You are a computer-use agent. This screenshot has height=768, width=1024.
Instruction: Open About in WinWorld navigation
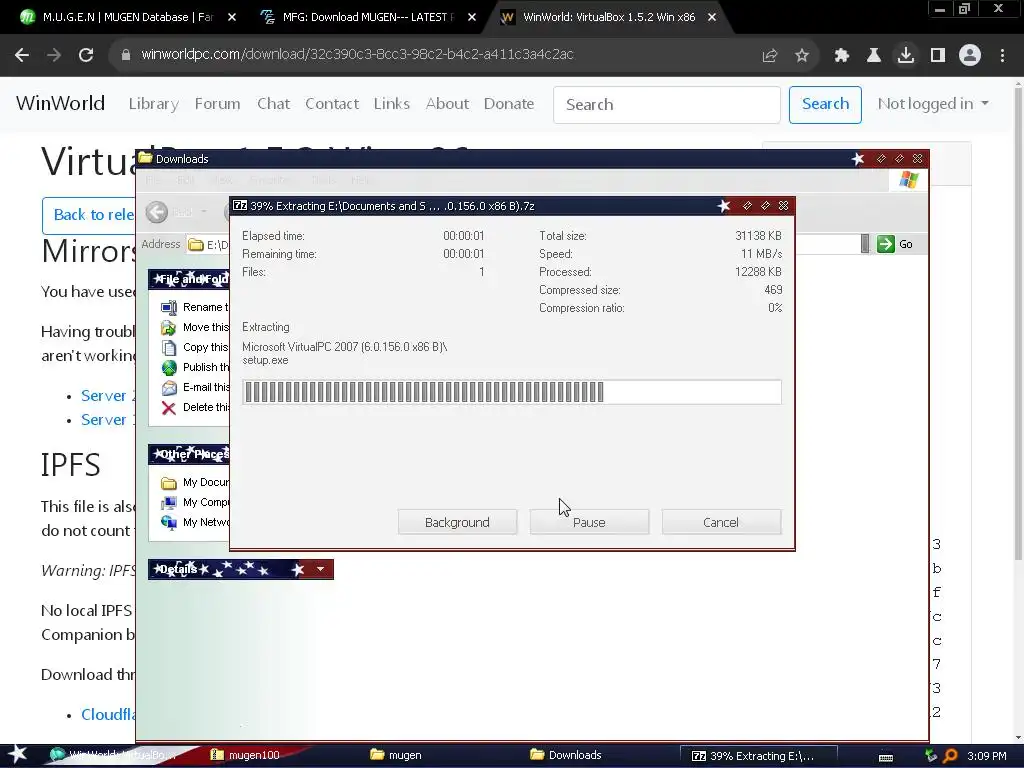click(x=447, y=104)
